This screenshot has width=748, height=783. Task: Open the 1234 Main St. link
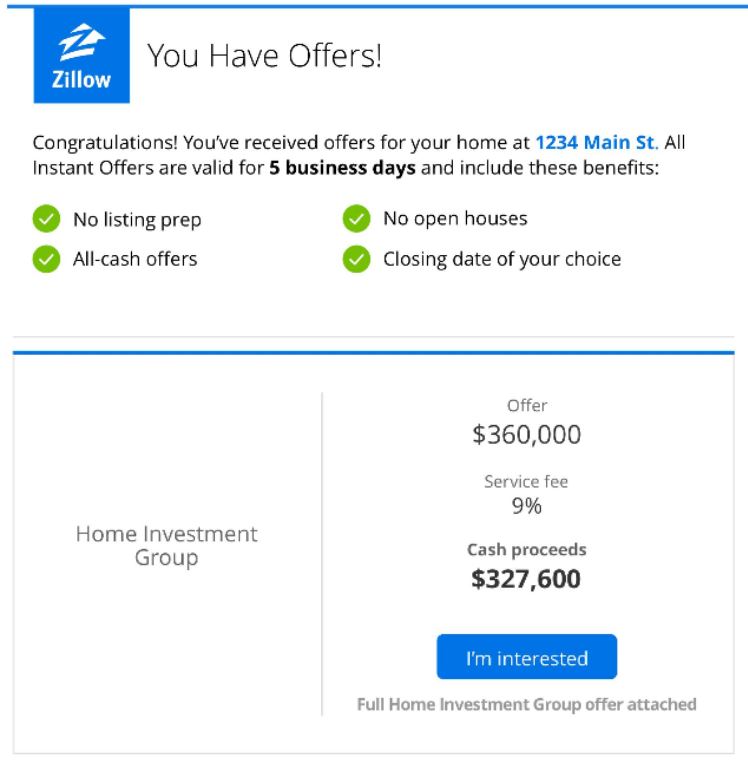pos(597,142)
